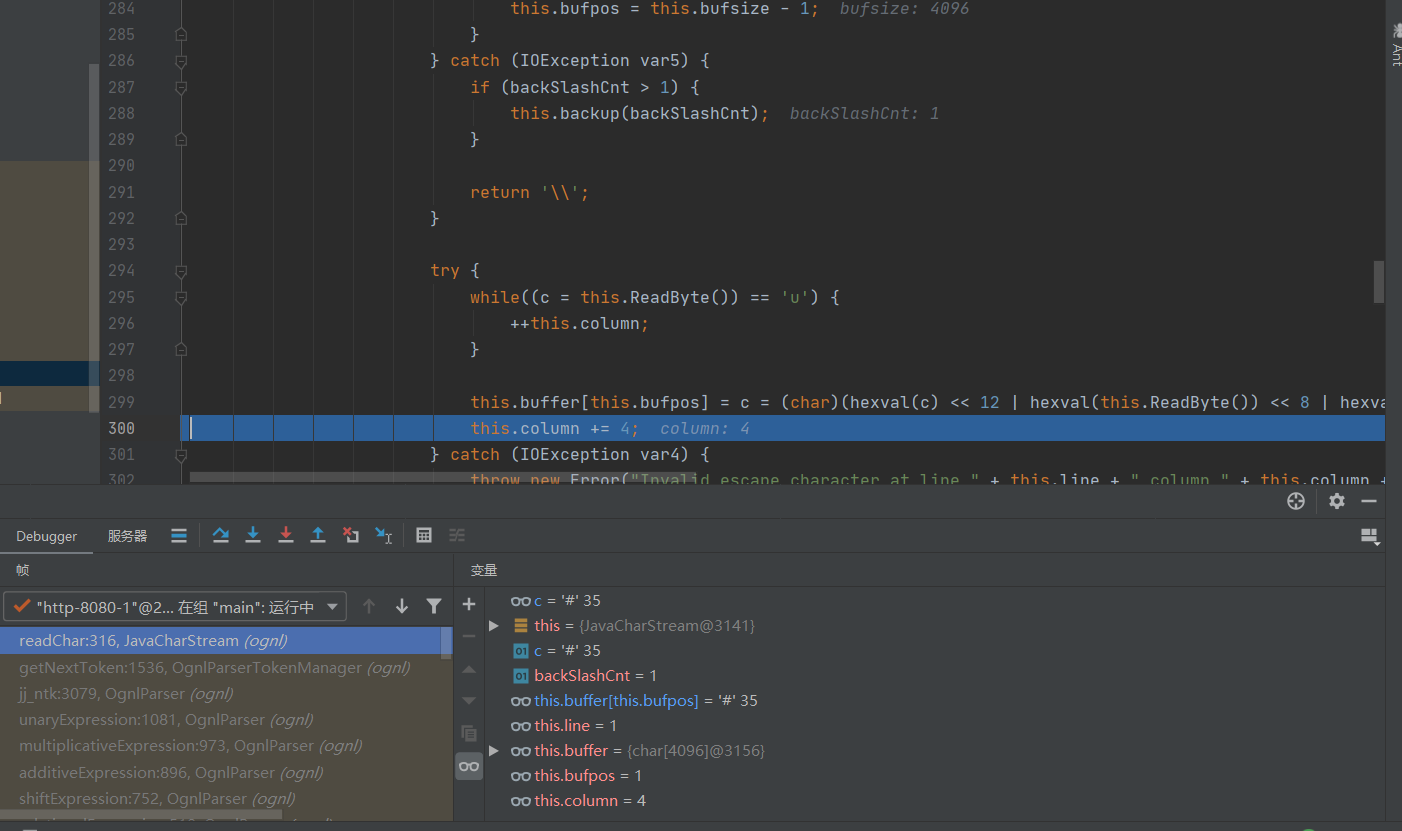Open the layout settings icon
The width and height of the screenshot is (1402, 831).
coord(1370,537)
